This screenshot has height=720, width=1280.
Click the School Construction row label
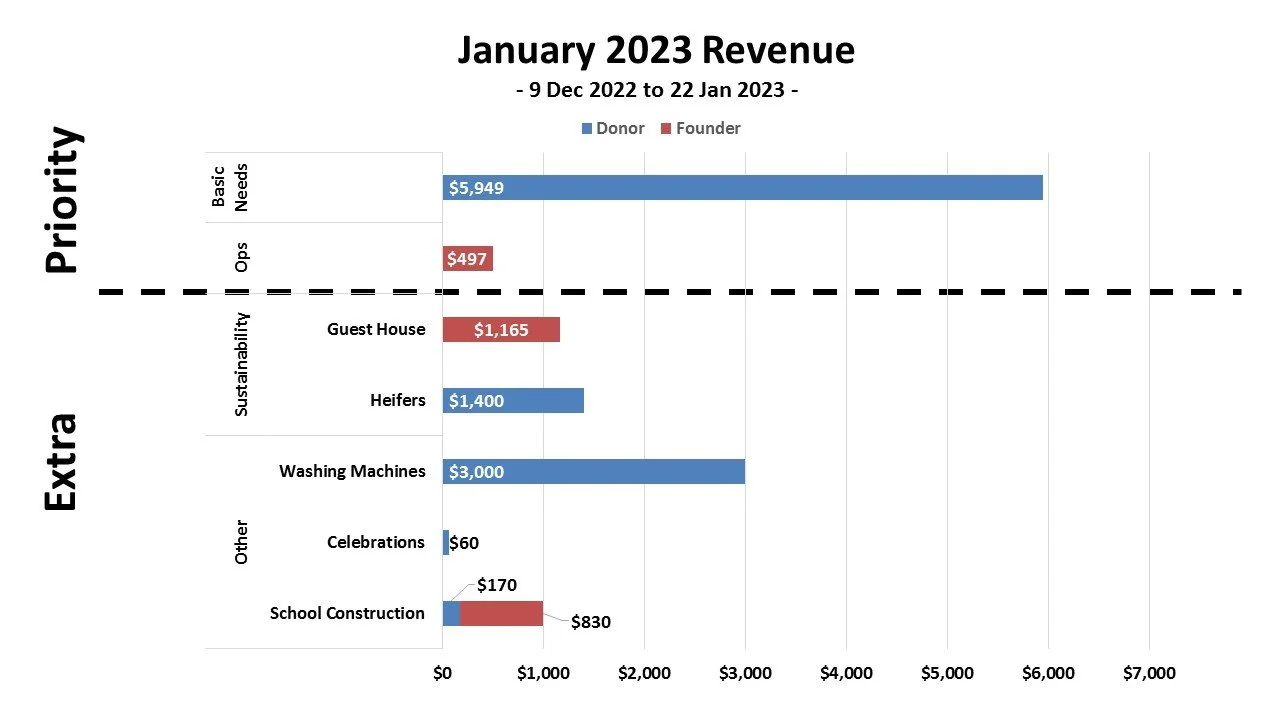pos(347,613)
